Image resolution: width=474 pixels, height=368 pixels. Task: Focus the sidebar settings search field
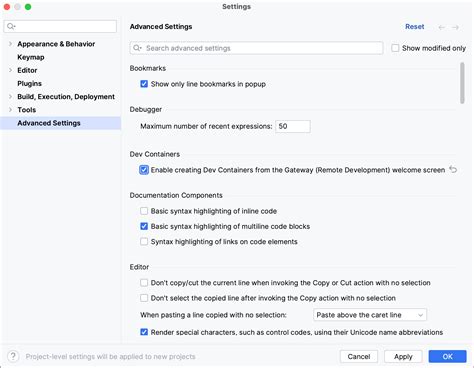(x=60, y=26)
